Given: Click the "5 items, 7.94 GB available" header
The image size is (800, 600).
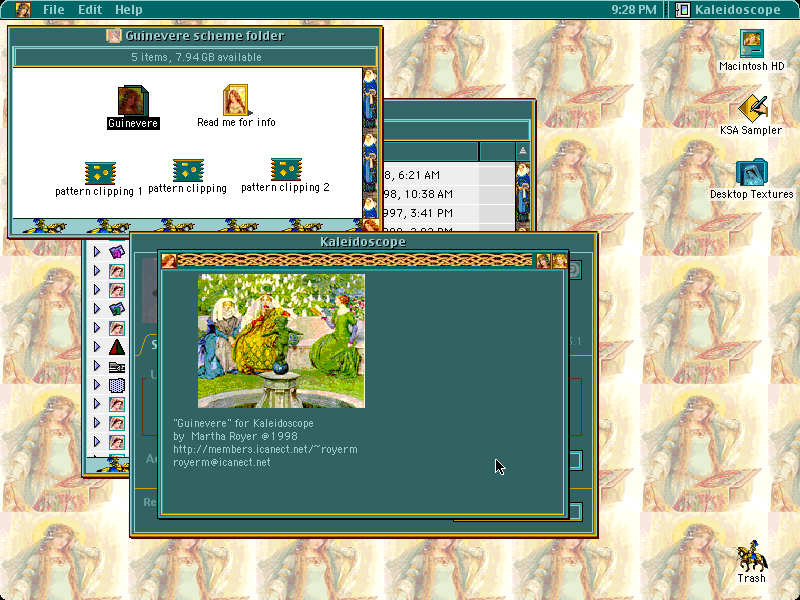Looking at the screenshot, I should point(196,57).
